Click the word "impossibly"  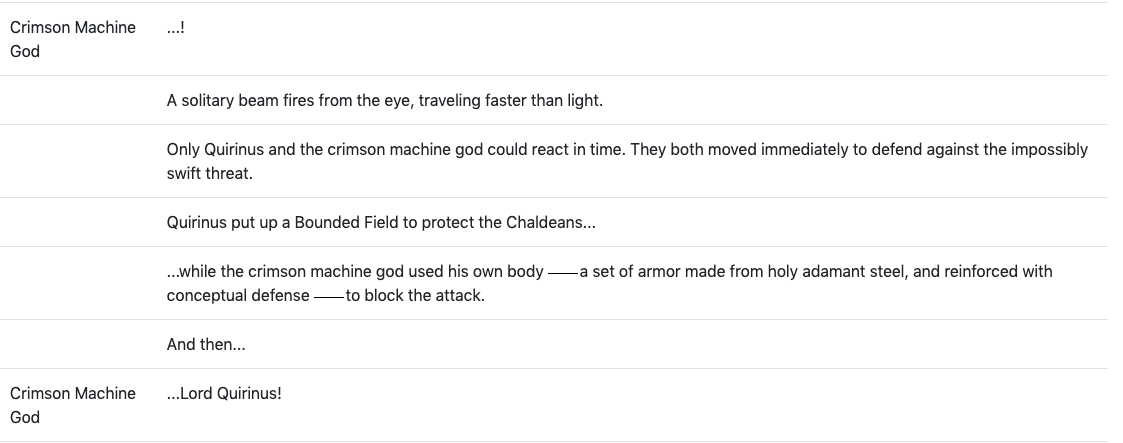1049,150
